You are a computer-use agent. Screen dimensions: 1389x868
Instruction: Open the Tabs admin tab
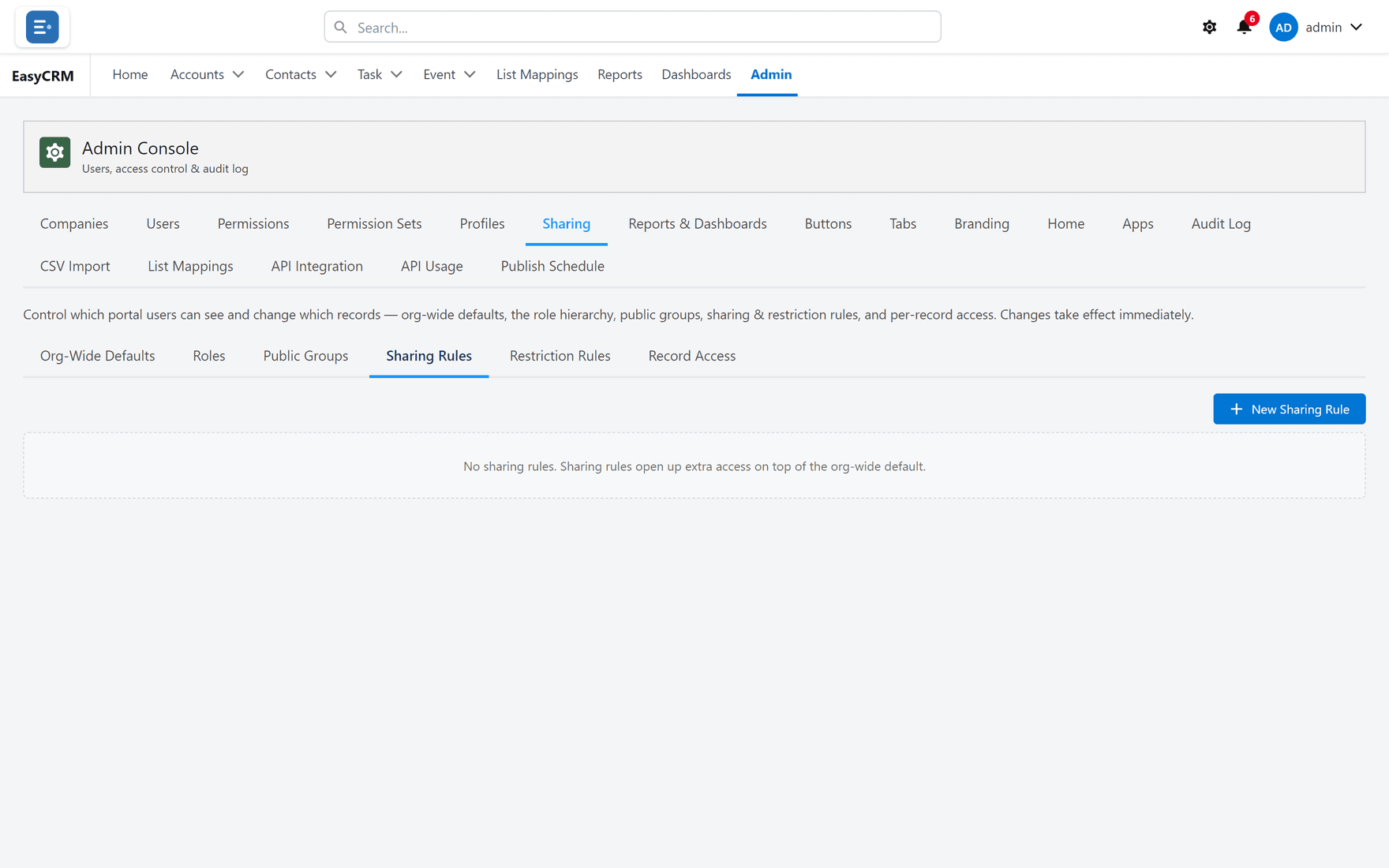pyautogui.click(x=903, y=223)
